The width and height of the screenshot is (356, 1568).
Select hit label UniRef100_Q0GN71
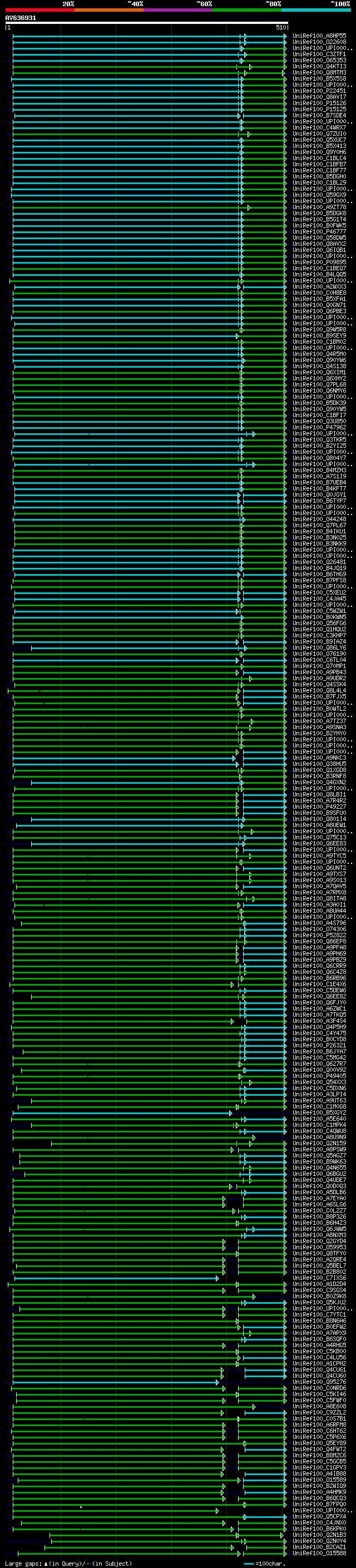(319, 305)
